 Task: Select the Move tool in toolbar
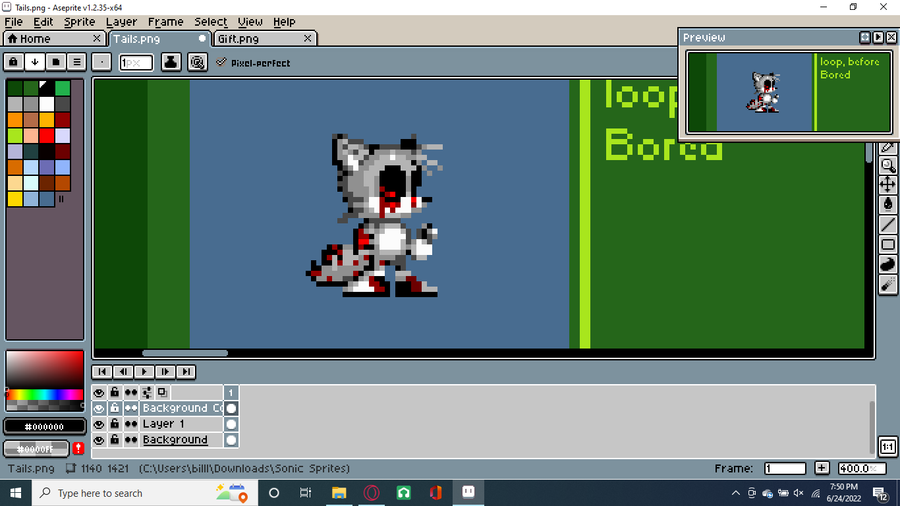[888, 185]
